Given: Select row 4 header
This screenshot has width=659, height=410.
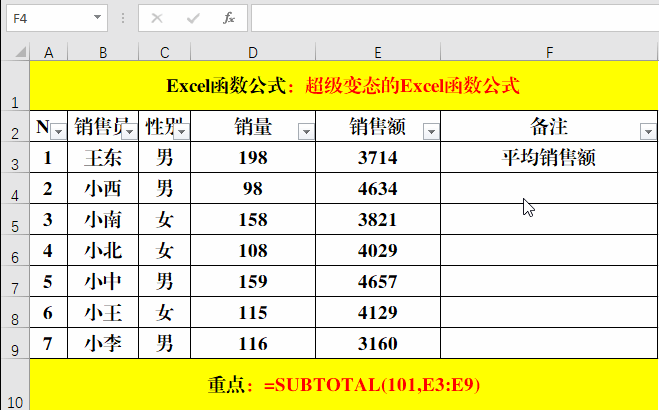Looking at the screenshot, I should click(x=15, y=188).
